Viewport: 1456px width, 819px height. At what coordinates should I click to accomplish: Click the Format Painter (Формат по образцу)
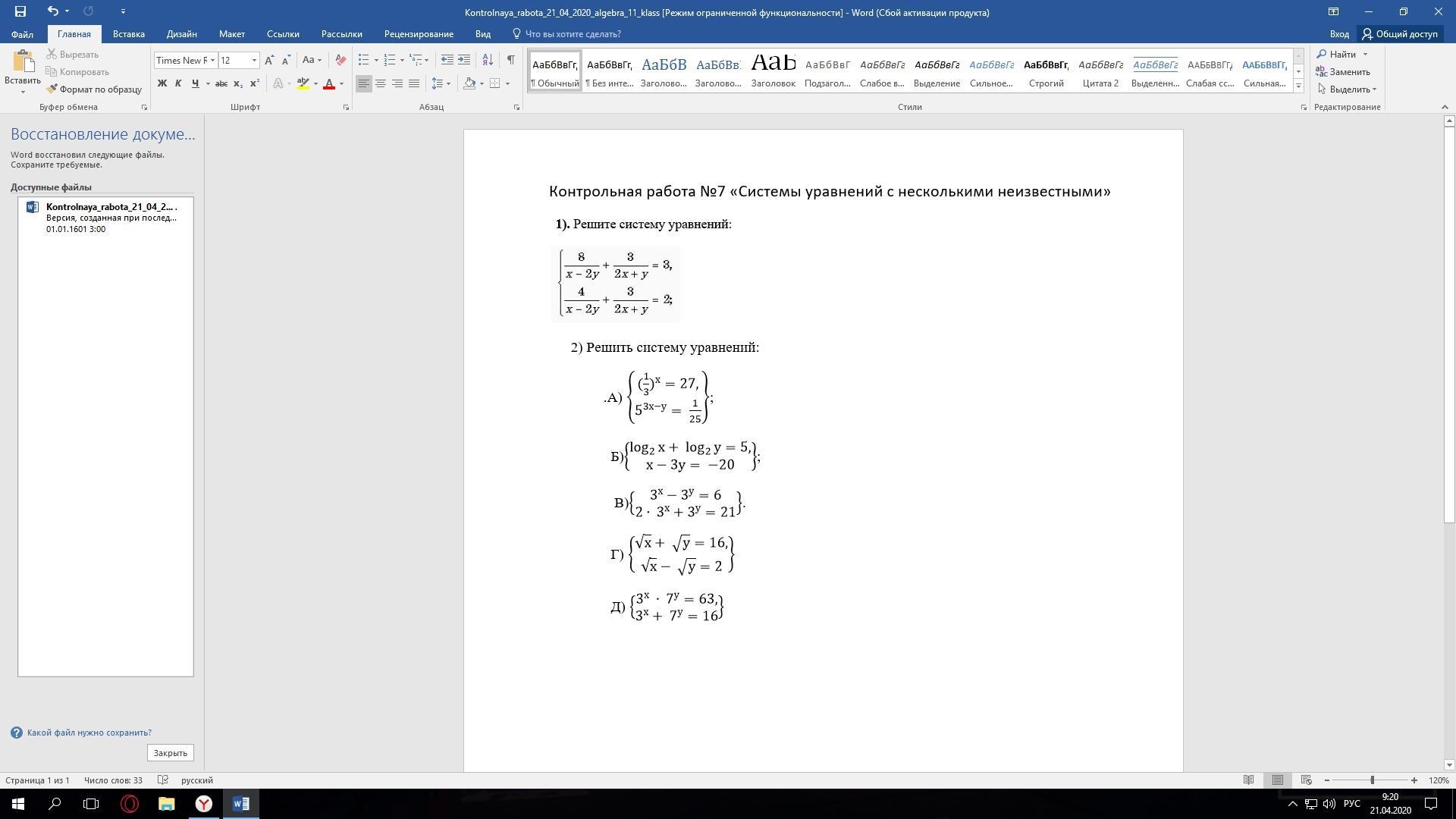pos(94,89)
